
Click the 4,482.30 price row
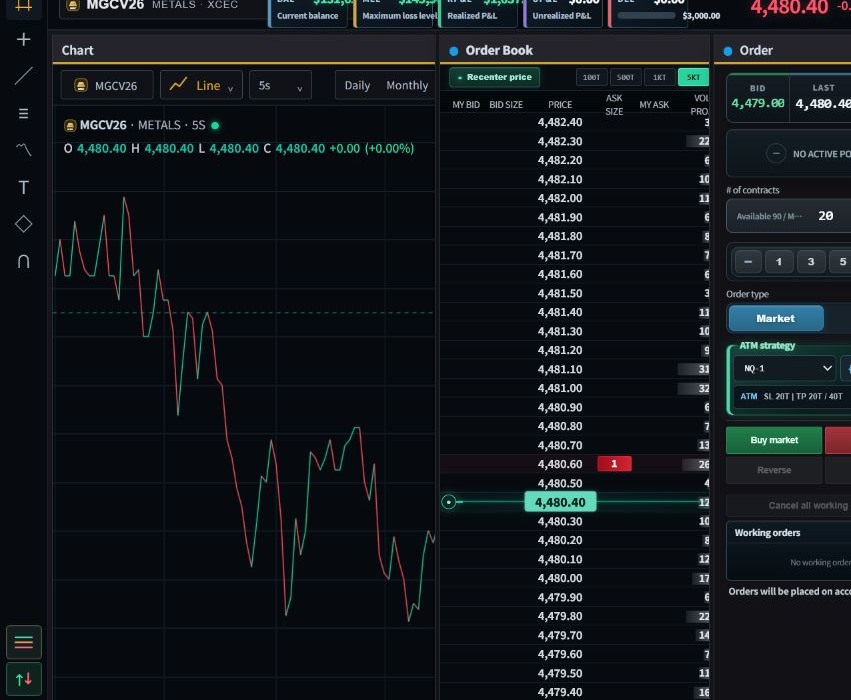point(575,141)
